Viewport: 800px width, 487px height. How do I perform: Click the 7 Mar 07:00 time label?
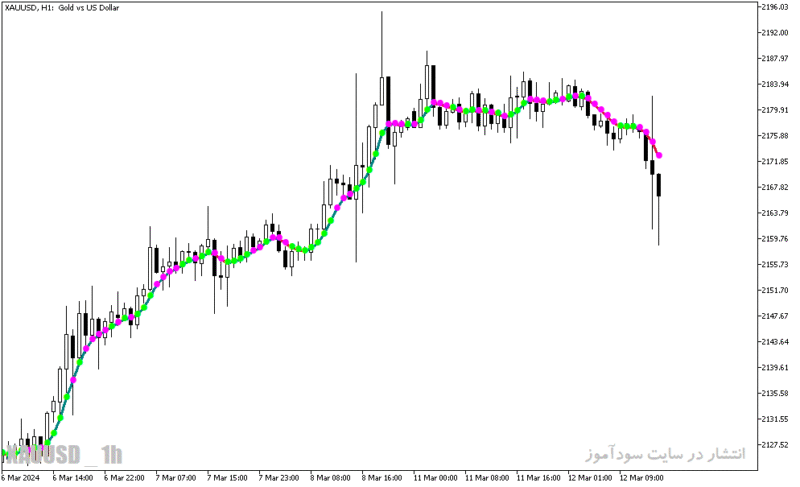(176, 478)
